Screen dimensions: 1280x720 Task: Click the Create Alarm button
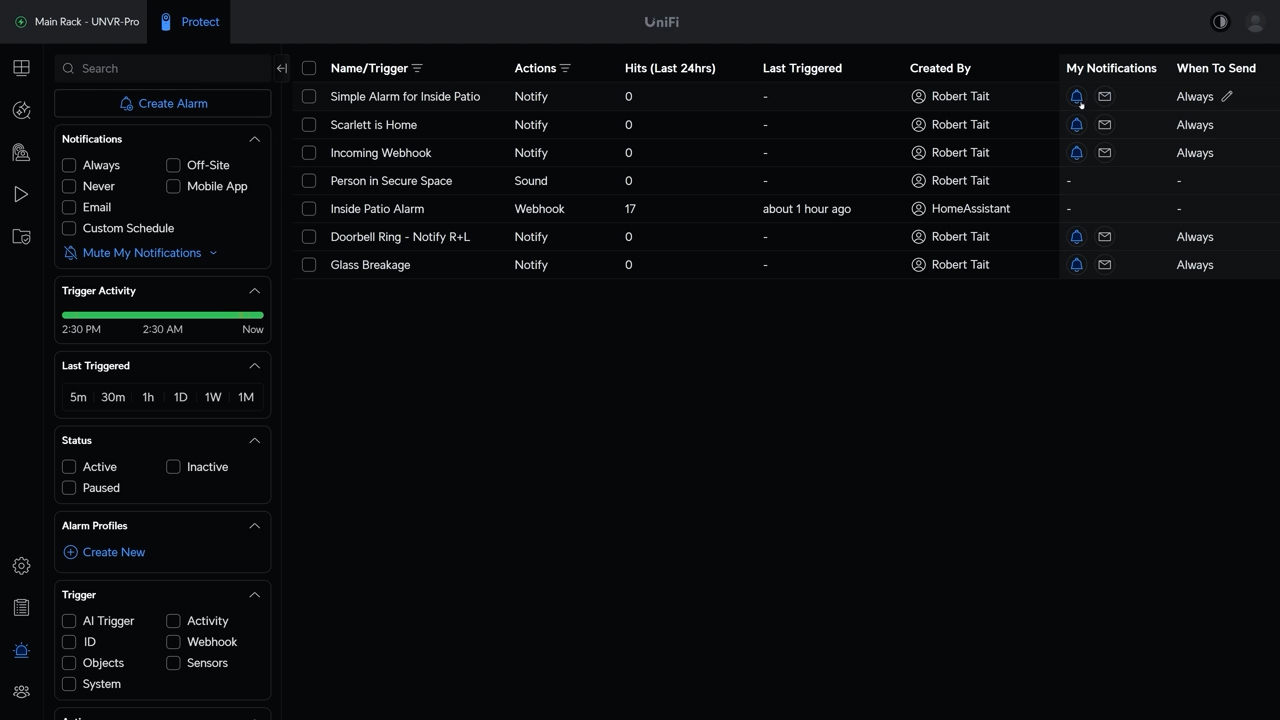click(x=162, y=104)
